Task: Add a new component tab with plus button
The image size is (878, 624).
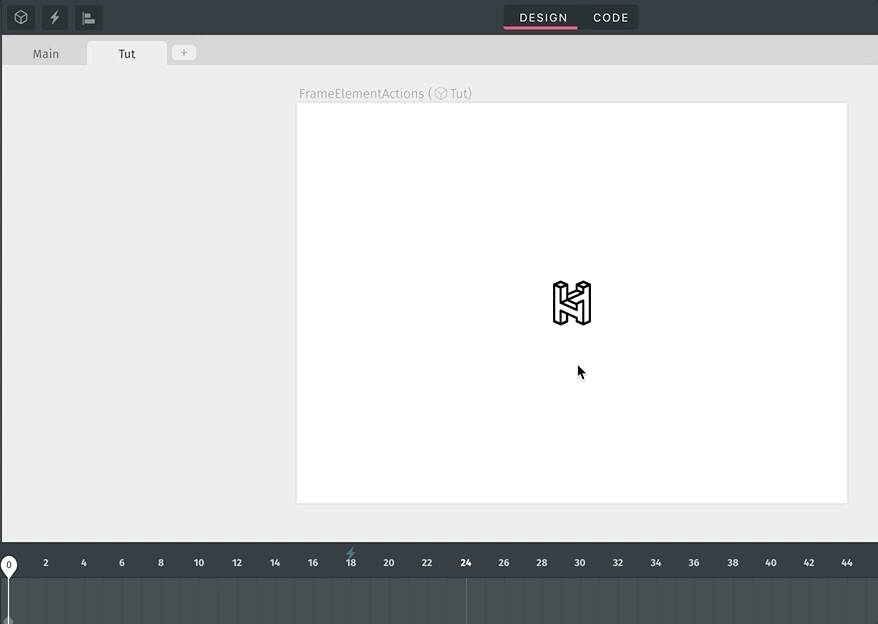Action: tap(184, 53)
